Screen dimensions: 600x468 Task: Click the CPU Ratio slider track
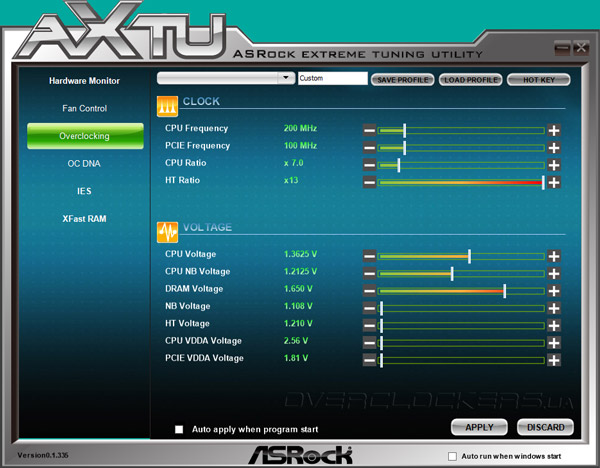(461, 165)
